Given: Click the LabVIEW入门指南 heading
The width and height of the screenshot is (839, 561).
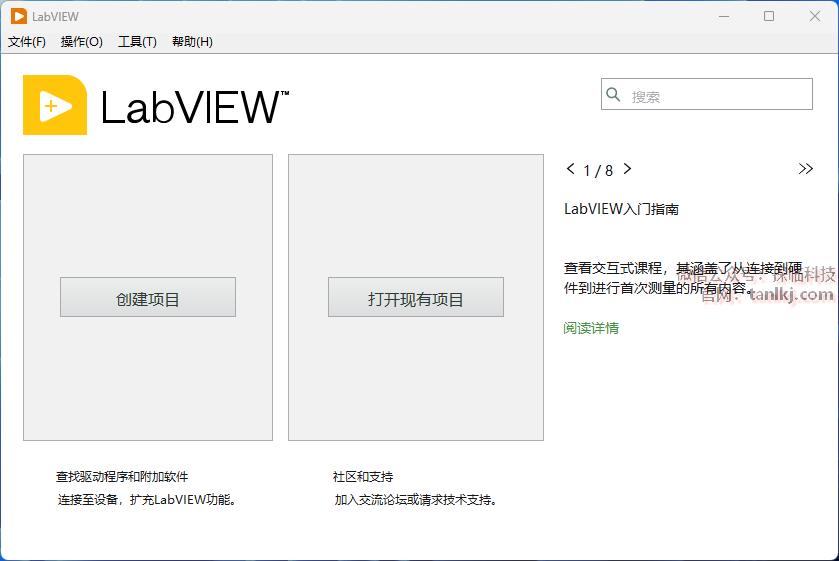Looking at the screenshot, I should 621,209.
